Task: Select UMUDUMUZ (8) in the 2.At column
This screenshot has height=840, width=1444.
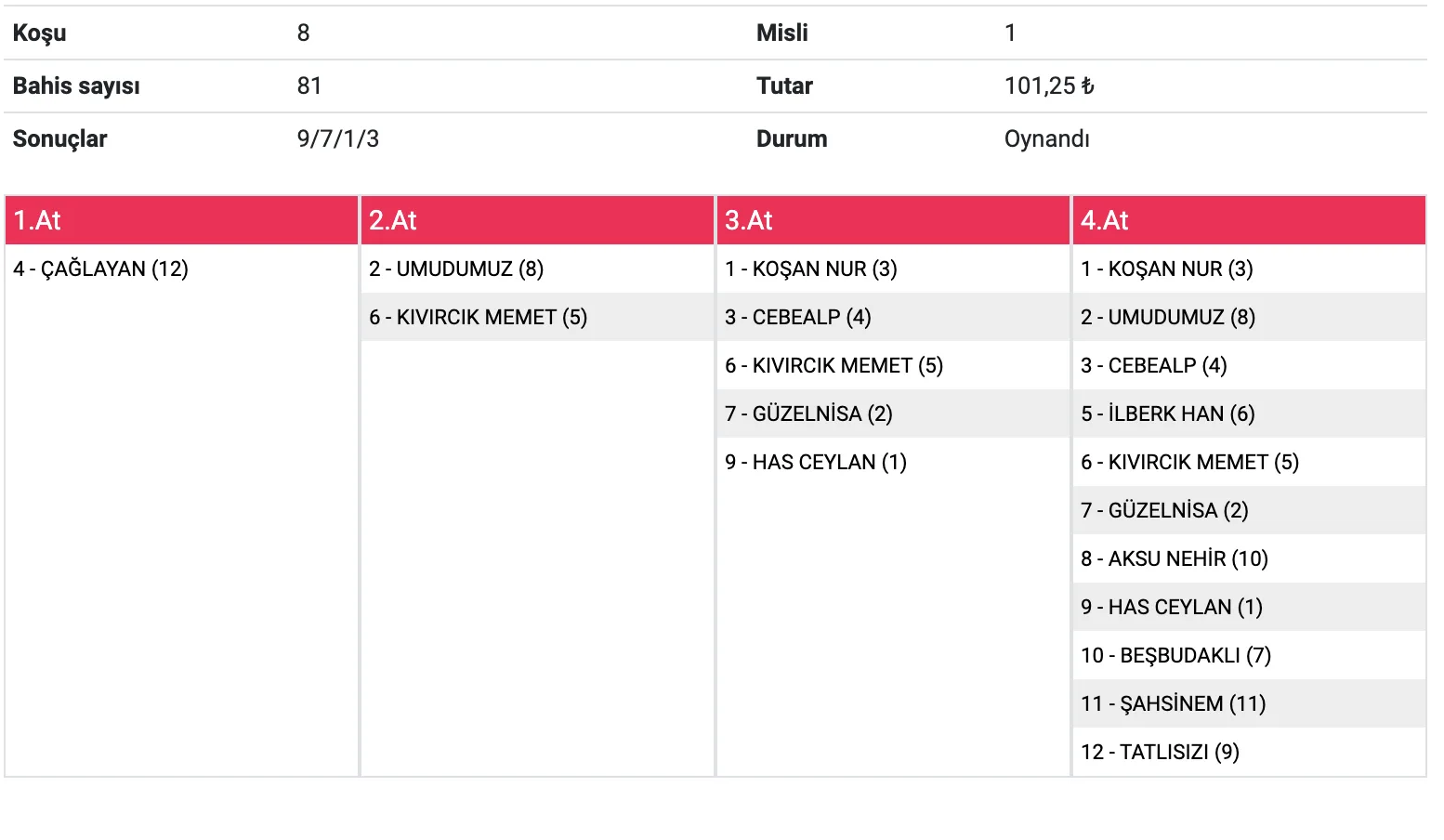Action: [x=456, y=269]
